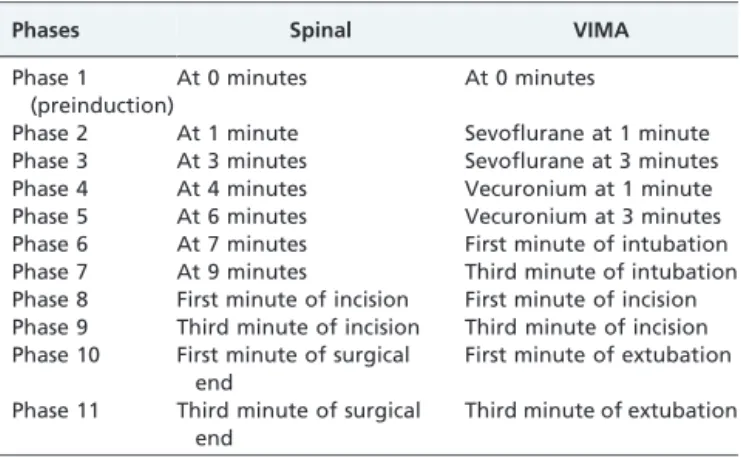The width and height of the screenshot is (741, 457).
Task: Click VIMA Third minute of incision cell
Action: click(586, 327)
